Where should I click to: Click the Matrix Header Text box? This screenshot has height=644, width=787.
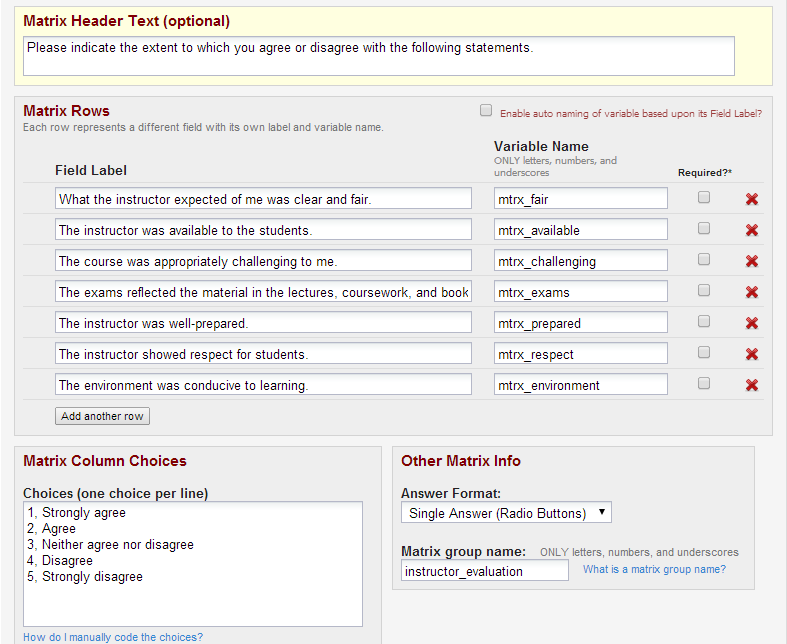tap(378, 56)
